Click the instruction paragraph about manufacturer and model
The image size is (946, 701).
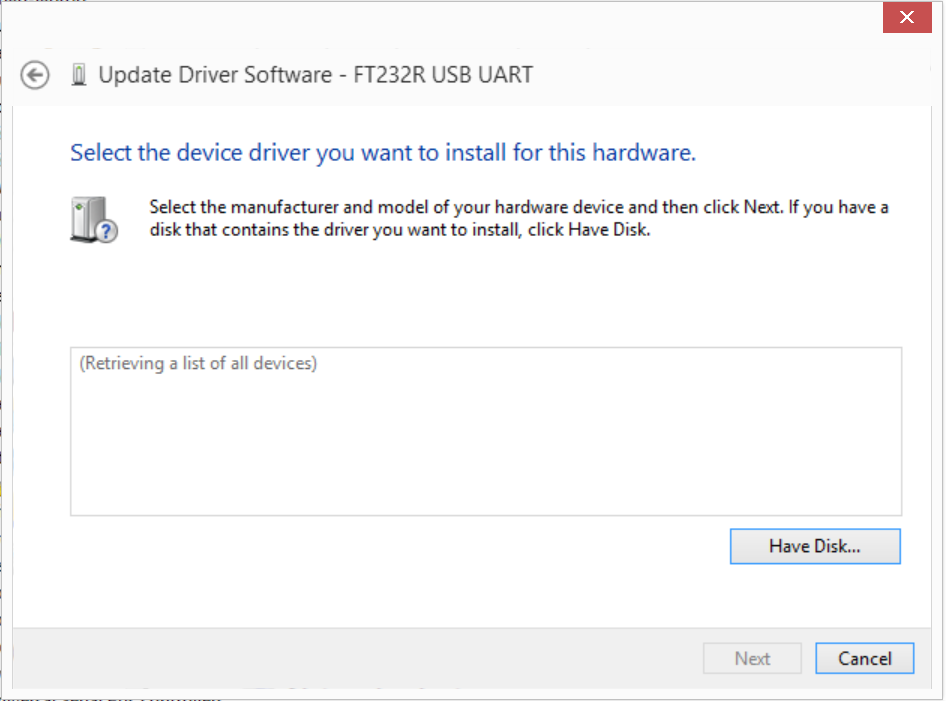click(x=519, y=218)
